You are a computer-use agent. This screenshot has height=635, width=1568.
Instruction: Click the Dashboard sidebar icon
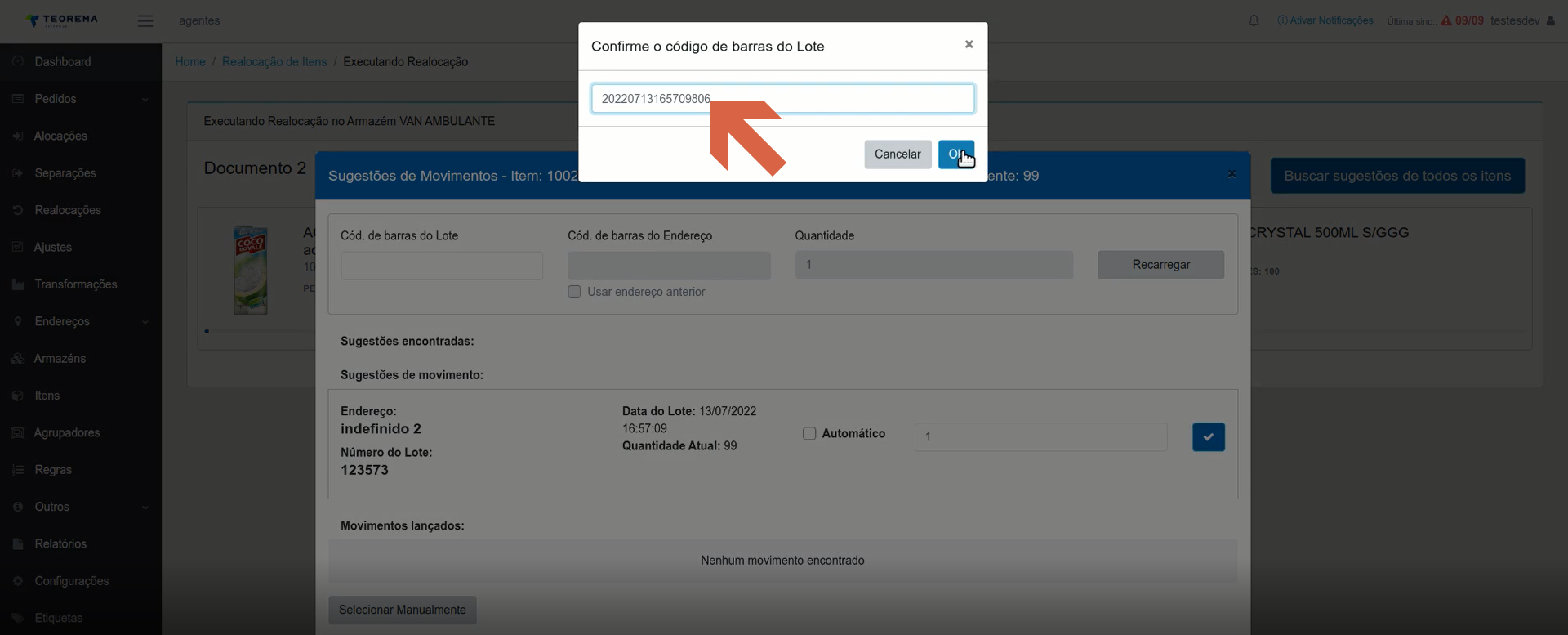[x=18, y=61]
